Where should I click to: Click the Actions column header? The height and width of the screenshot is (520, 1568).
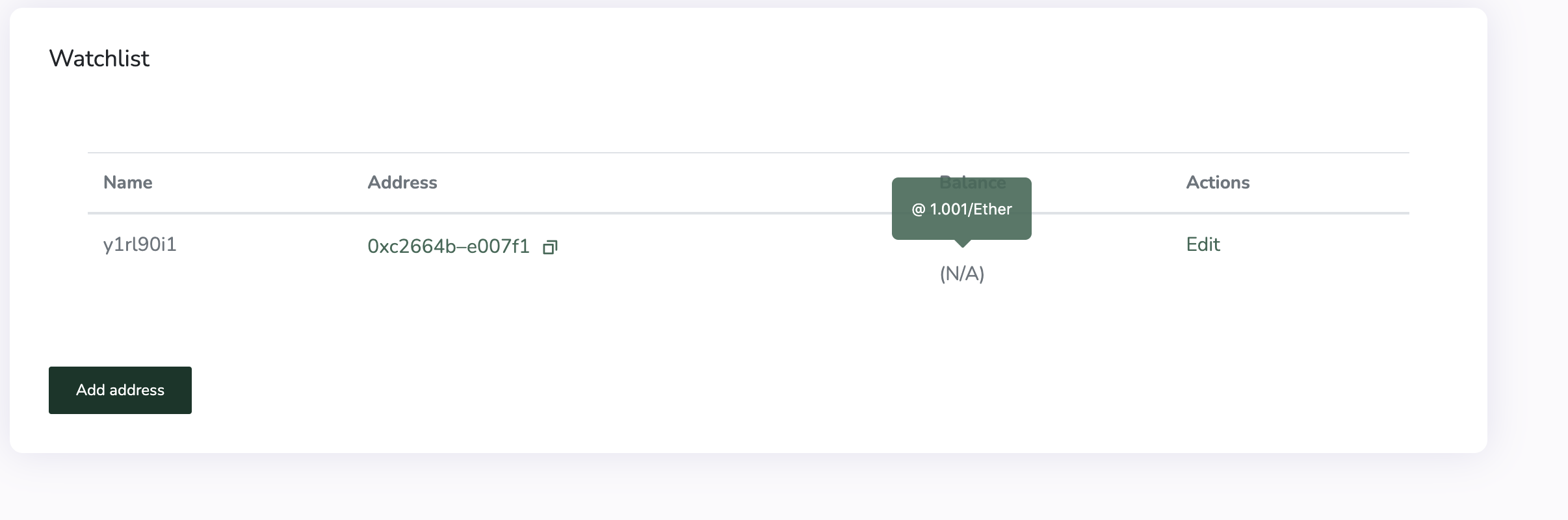(x=1217, y=183)
